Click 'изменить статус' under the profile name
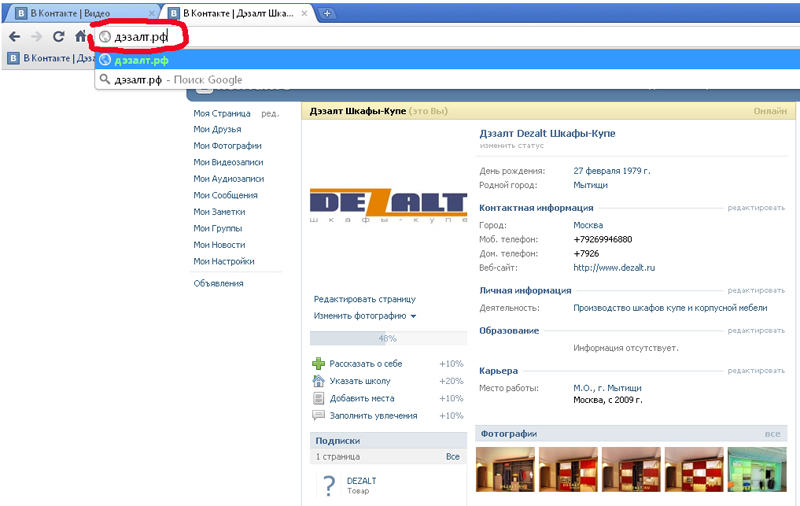800x506 pixels. [512, 145]
